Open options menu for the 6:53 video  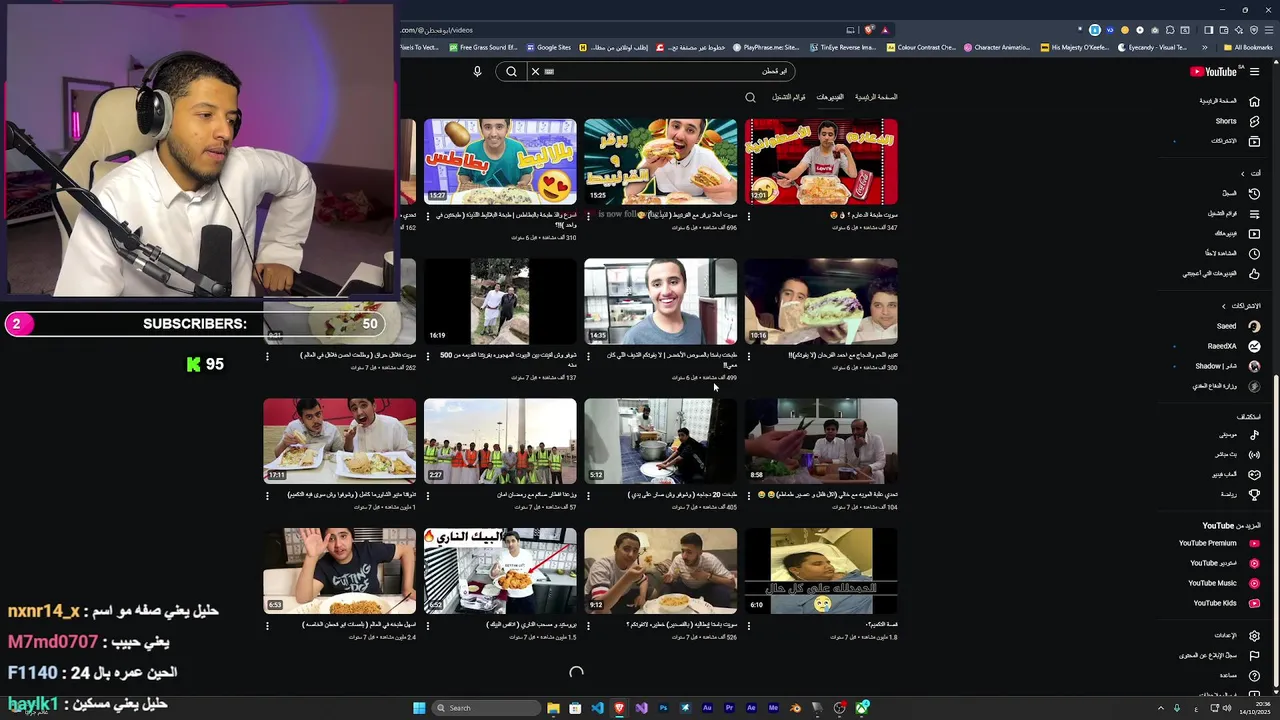(267, 625)
